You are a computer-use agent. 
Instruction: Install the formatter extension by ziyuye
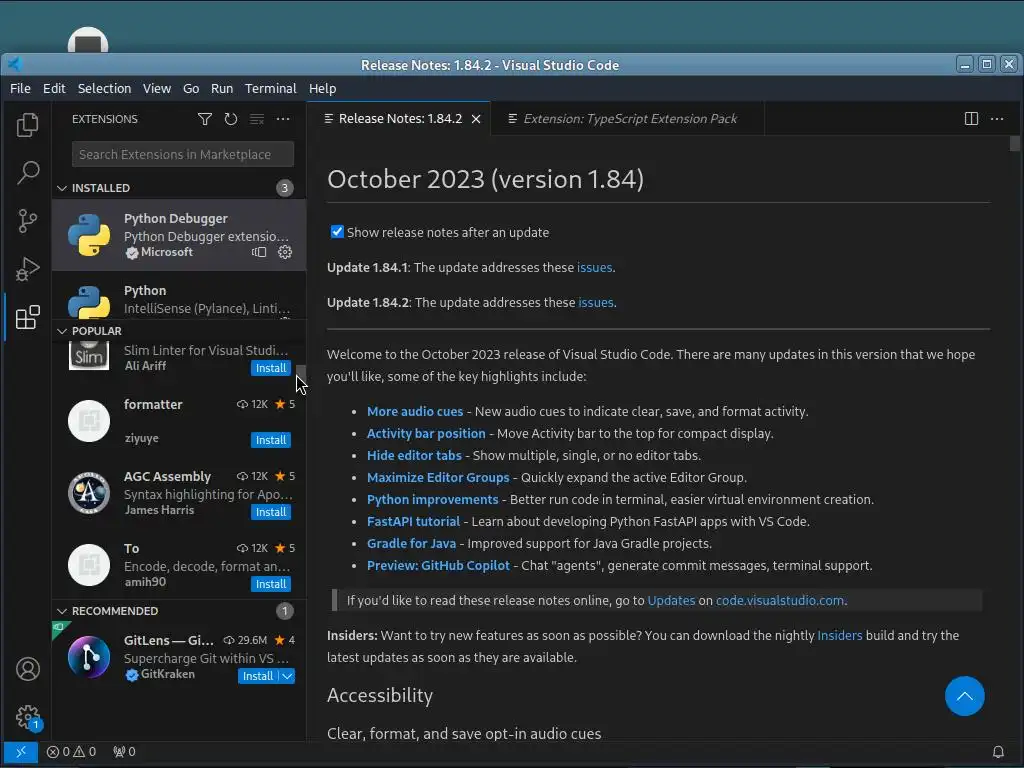point(270,440)
